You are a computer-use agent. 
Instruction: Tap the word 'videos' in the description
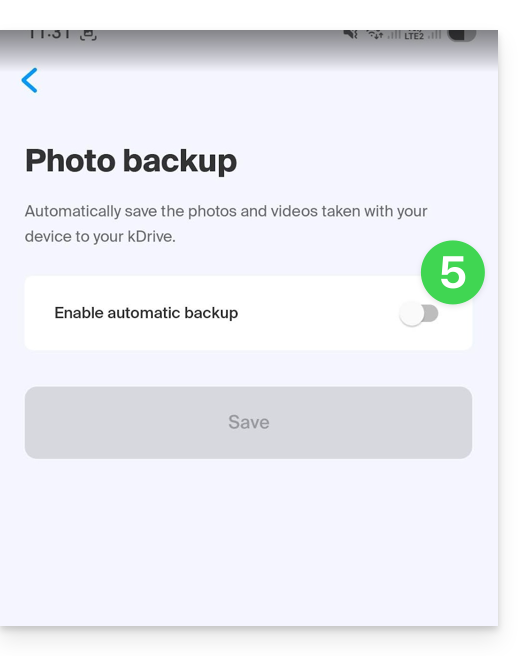coord(294,211)
